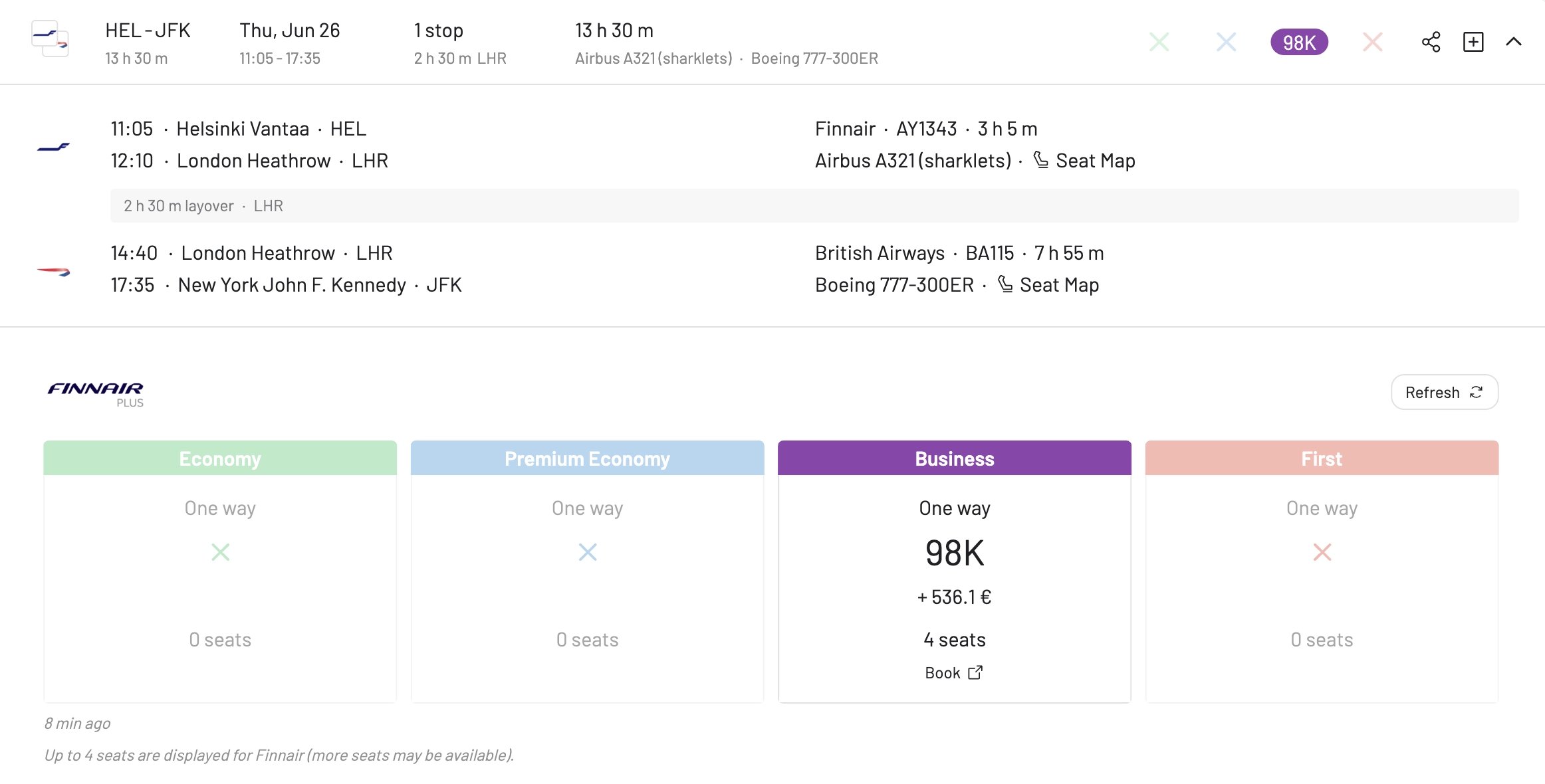Screen dimensions: 1545x784
Task: Click the blue premium economy X in the header
Action: pos(1226,42)
